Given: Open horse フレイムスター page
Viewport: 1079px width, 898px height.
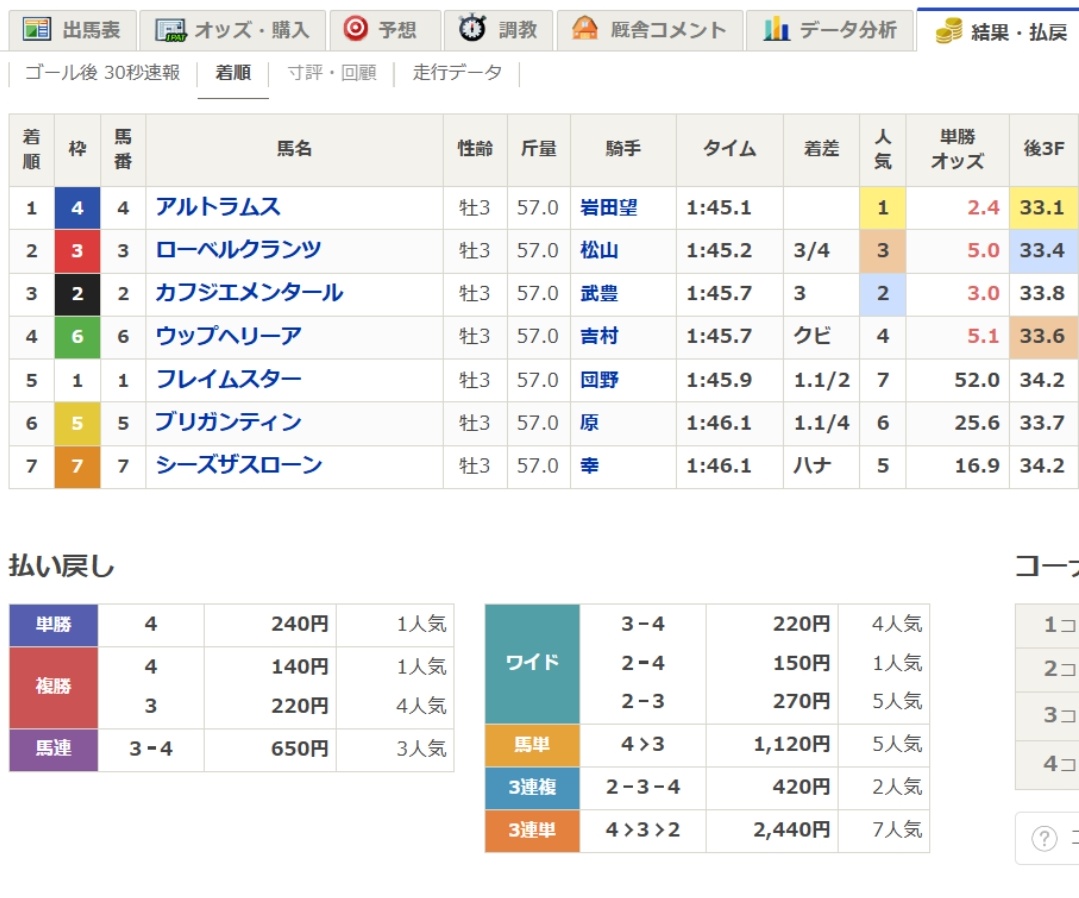Looking at the screenshot, I should [x=228, y=379].
